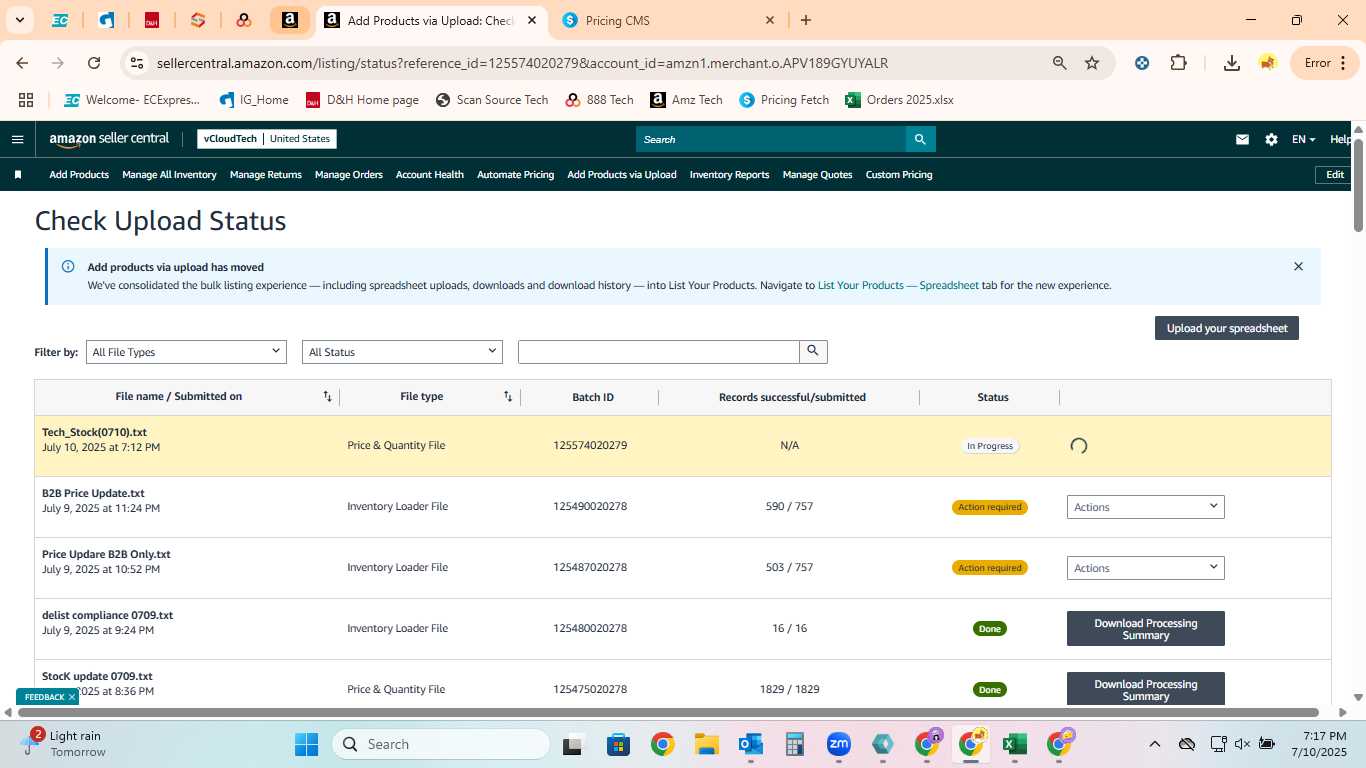Click Upload your spreadsheet button
Viewport: 1366px width, 768px height.
1226,328
